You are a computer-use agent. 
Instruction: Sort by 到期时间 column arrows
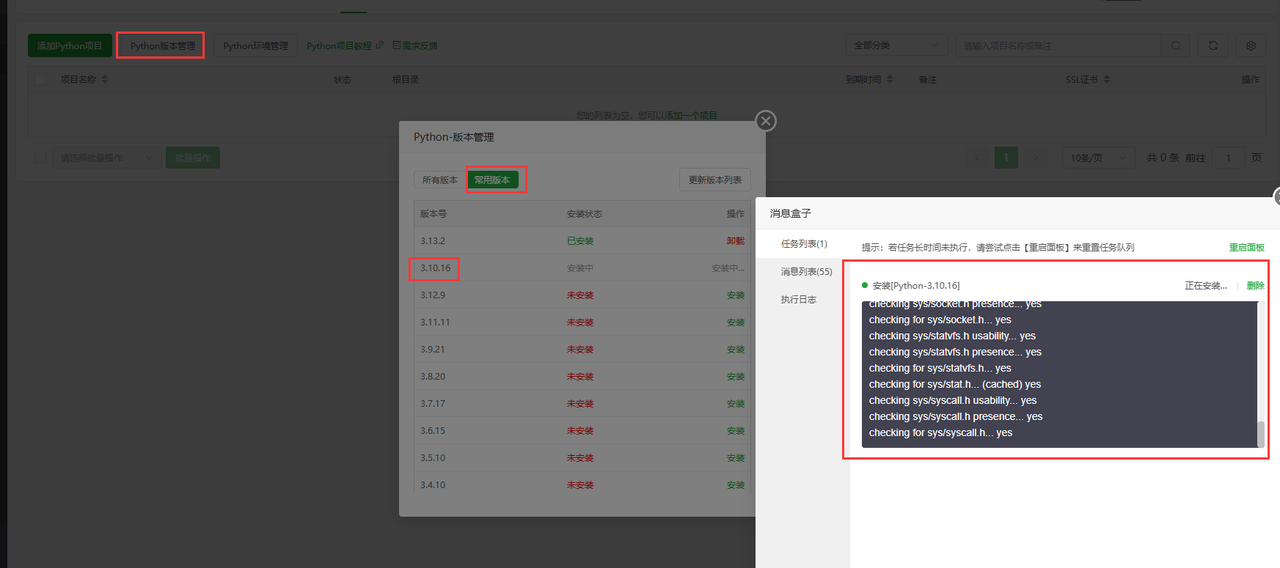[890, 79]
